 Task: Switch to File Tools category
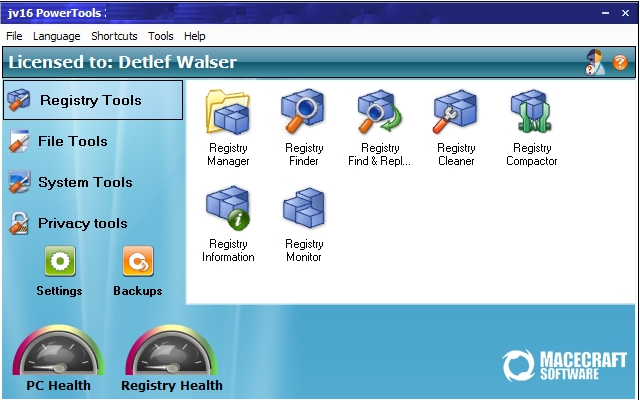click(58, 141)
